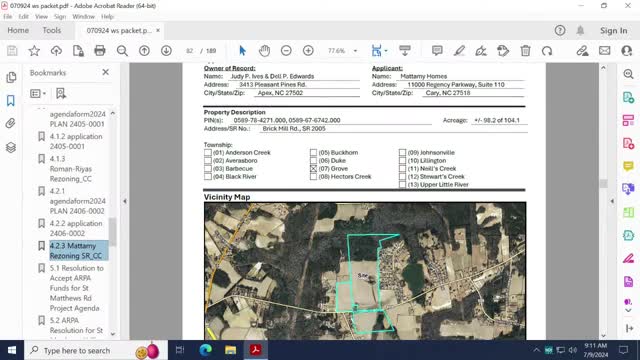Show hidden system tray icons
Image resolution: width=640 pixels, height=360 pixels.
point(536,350)
